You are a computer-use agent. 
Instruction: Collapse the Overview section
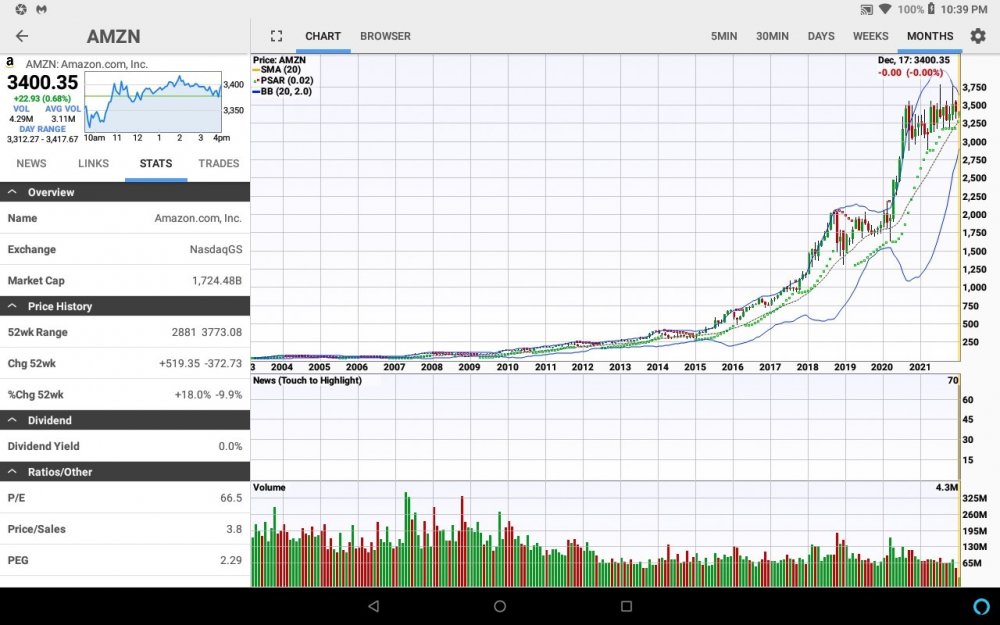[125, 192]
